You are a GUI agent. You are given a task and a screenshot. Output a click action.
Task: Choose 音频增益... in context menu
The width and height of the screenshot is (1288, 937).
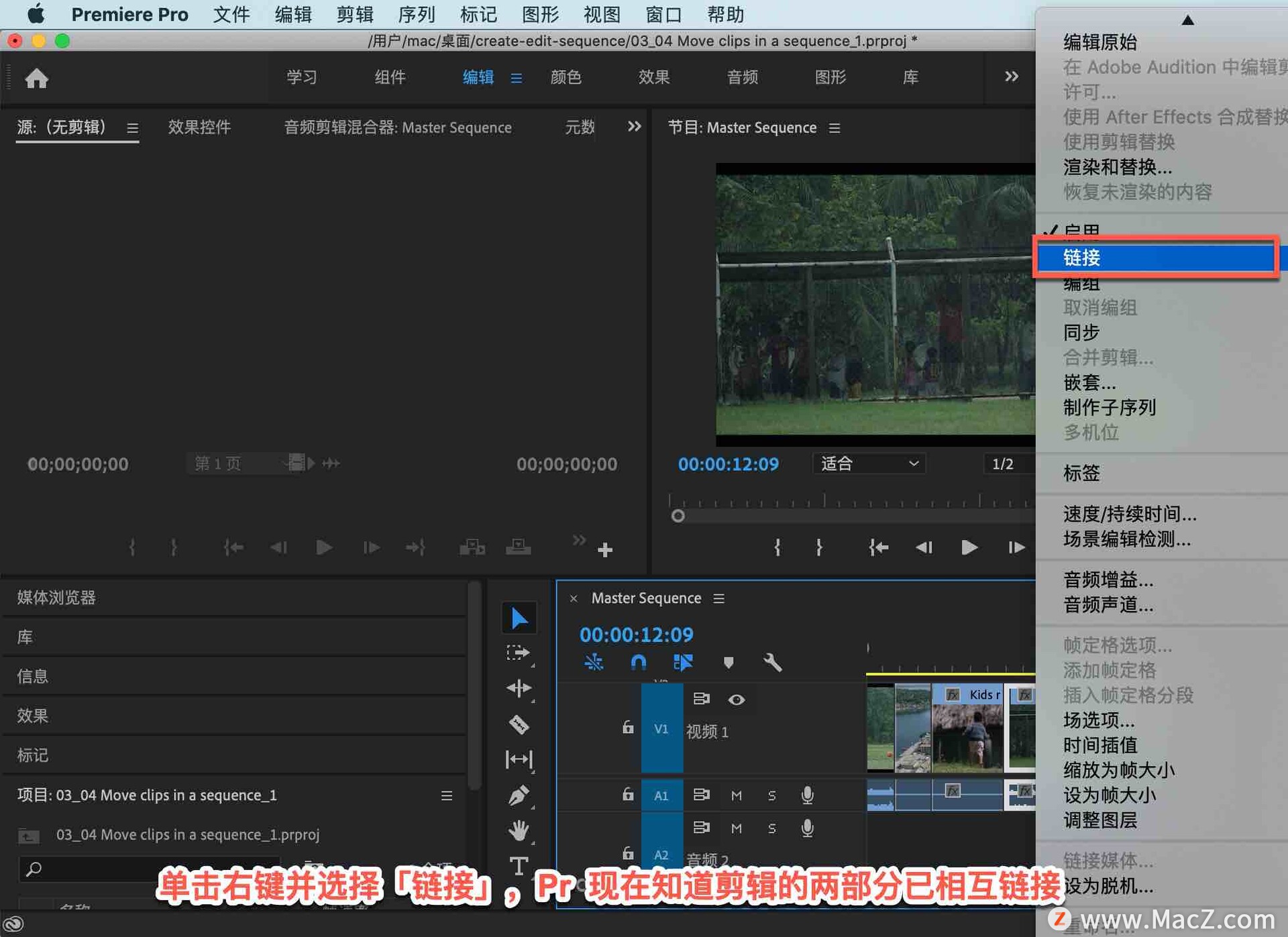(1108, 580)
